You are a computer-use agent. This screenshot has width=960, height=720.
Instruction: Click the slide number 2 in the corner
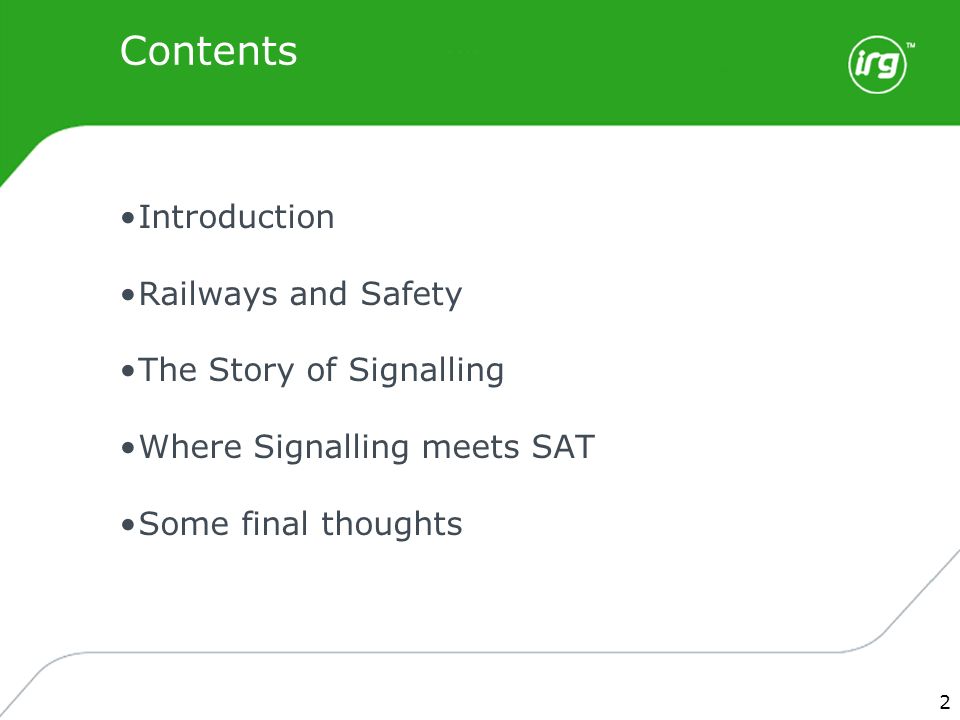click(x=945, y=702)
